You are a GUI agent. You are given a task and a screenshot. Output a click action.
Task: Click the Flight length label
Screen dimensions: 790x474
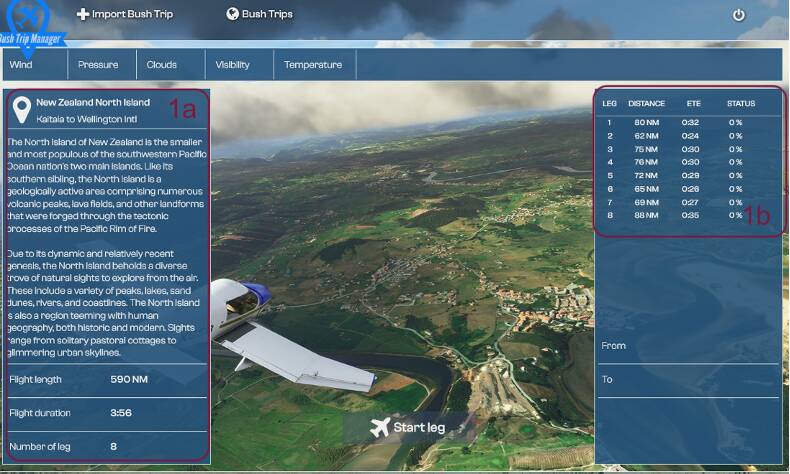35,379
